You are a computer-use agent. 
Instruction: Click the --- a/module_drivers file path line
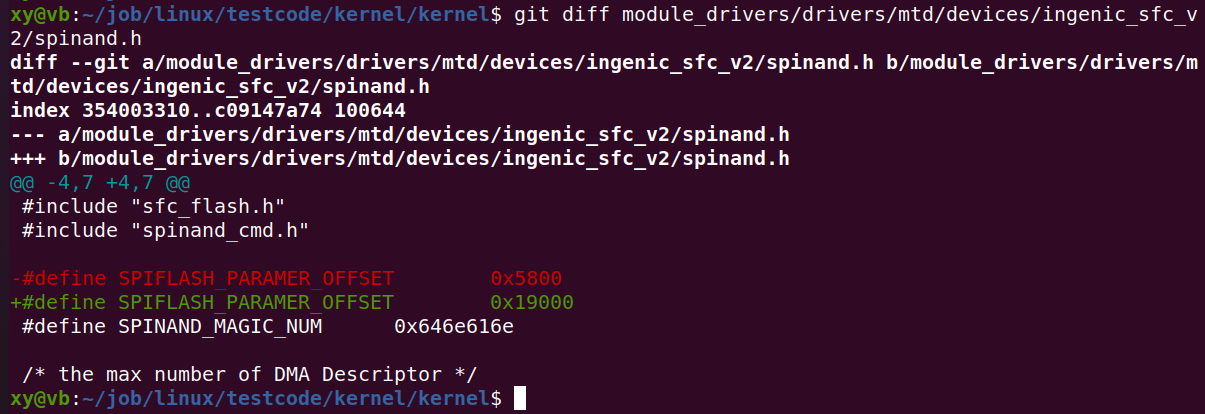400,135
